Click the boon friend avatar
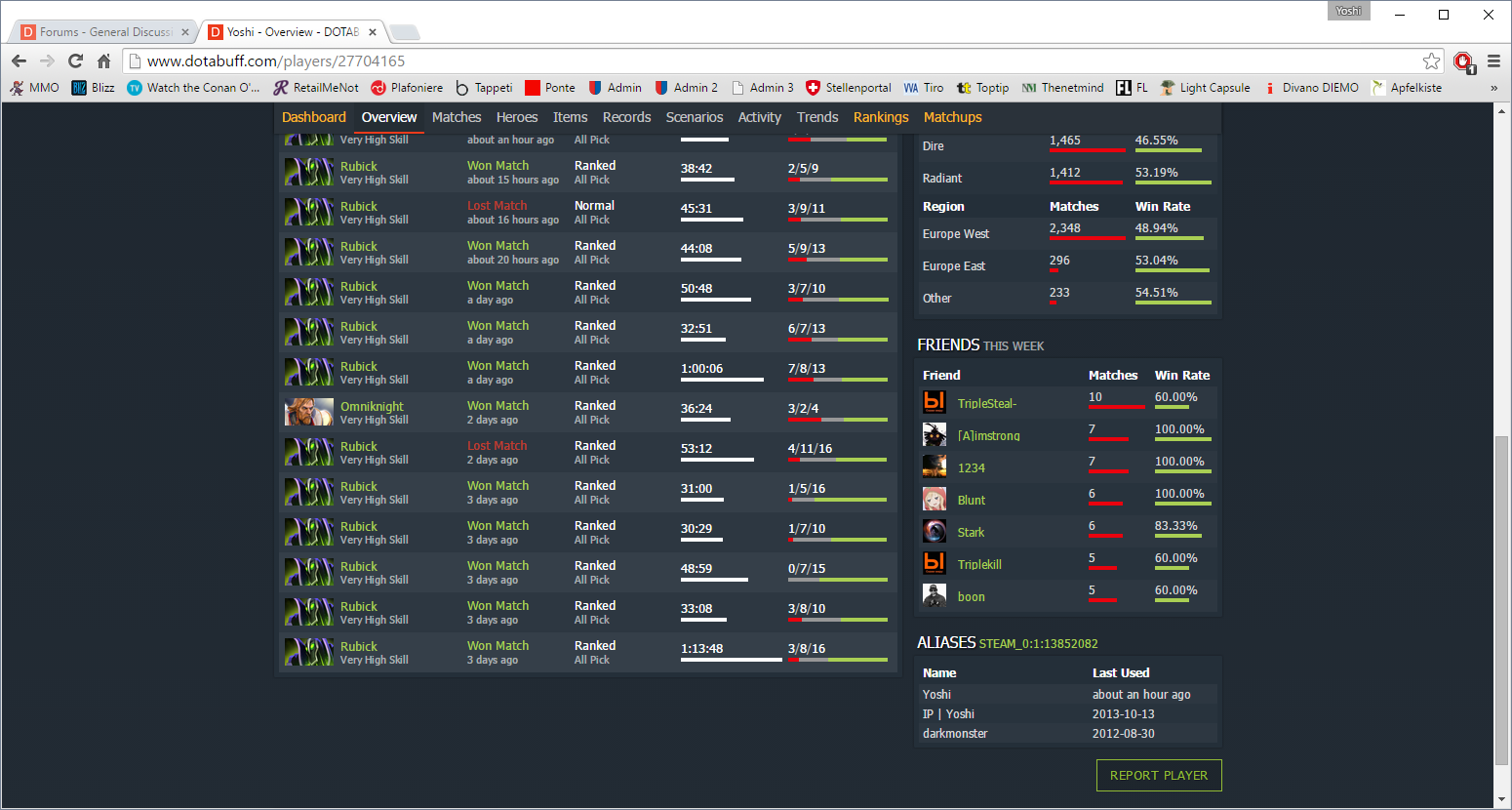The height and width of the screenshot is (810, 1512). (935, 595)
